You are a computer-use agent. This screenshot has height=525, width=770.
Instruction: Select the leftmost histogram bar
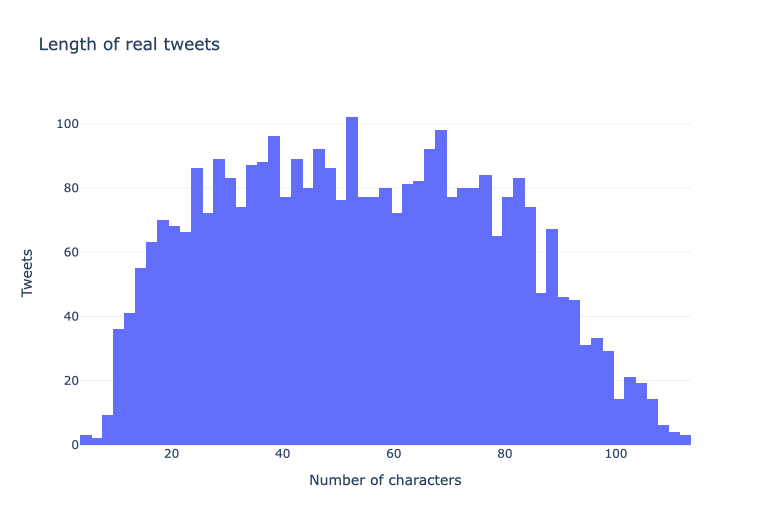tap(86, 440)
